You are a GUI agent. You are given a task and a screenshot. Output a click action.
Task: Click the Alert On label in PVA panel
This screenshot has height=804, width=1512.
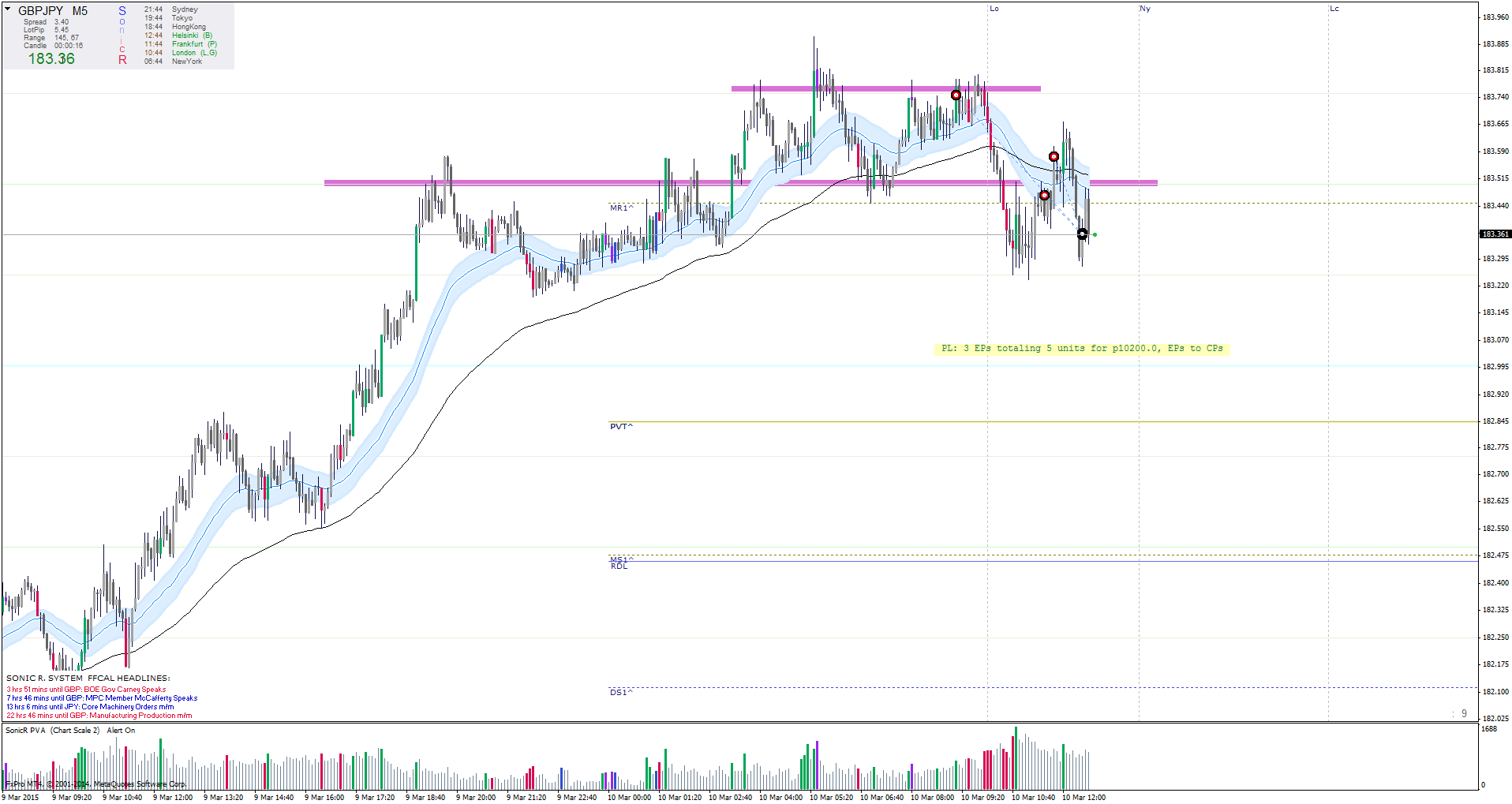pyautogui.click(x=121, y=731)
